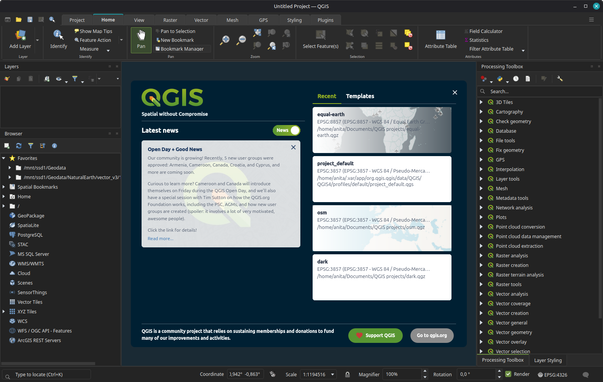Screen dimensions: 603x382
Task: Click the Browser properties info icon
Action: click(x=54, y=146)
